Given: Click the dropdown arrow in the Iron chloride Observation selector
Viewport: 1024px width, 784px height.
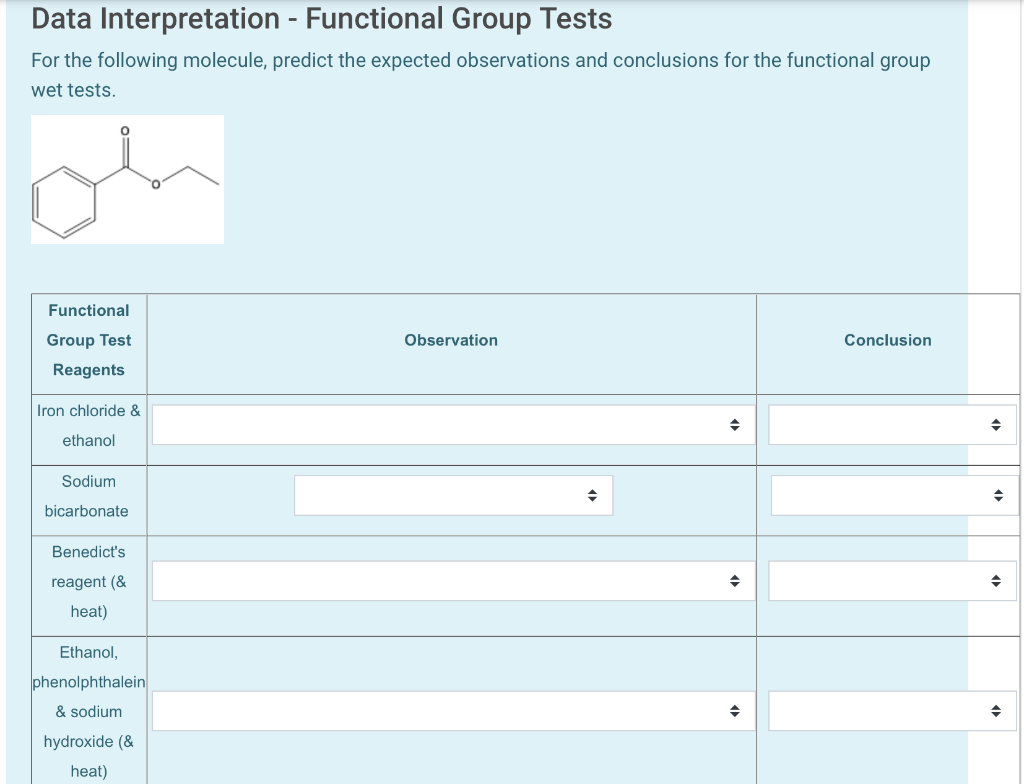Looking at the screenshot, I should coord(734,424).
